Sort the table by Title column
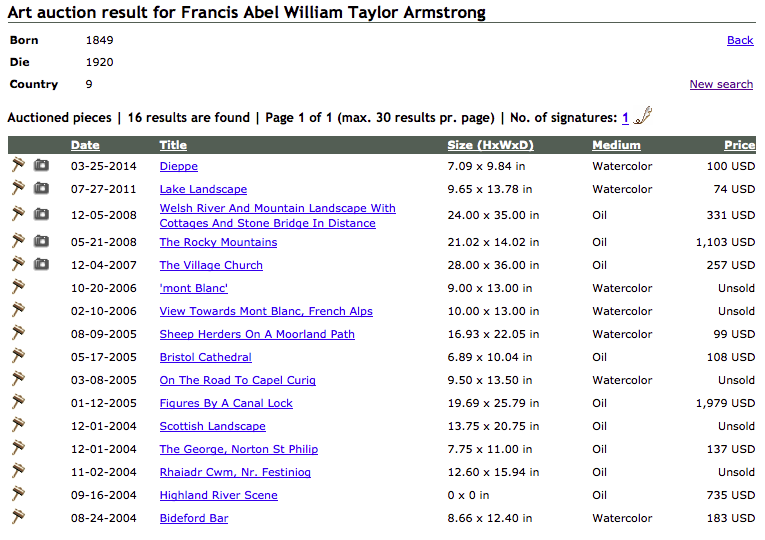Viewport: 765px width, 540px height. [x=173, y=145]
